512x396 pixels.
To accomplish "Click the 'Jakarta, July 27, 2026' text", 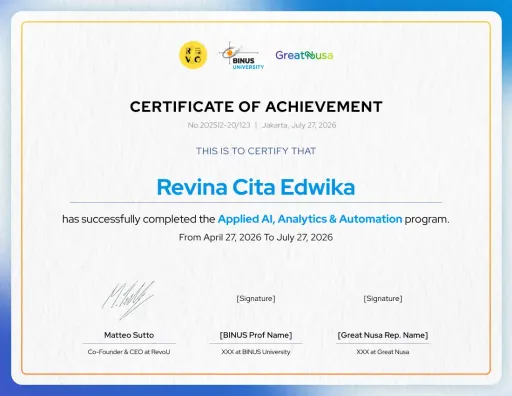I will 299,125.
